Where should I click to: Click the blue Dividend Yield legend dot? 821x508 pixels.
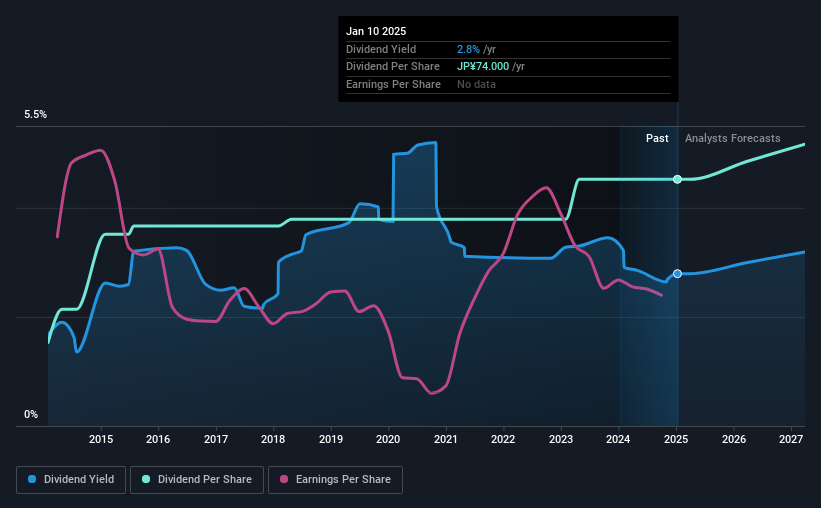(32, 479)
